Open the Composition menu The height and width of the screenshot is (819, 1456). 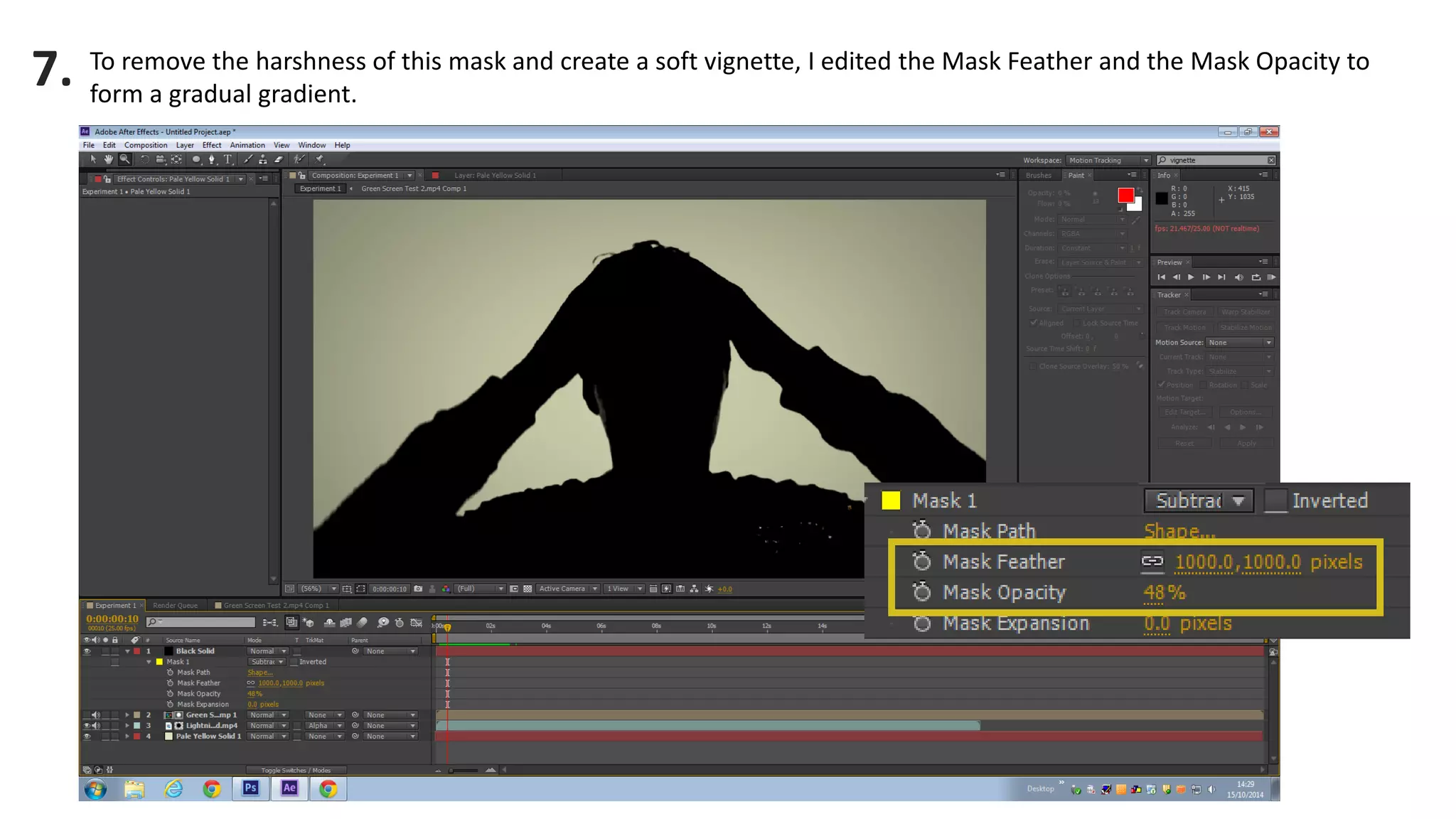(146, 145)
